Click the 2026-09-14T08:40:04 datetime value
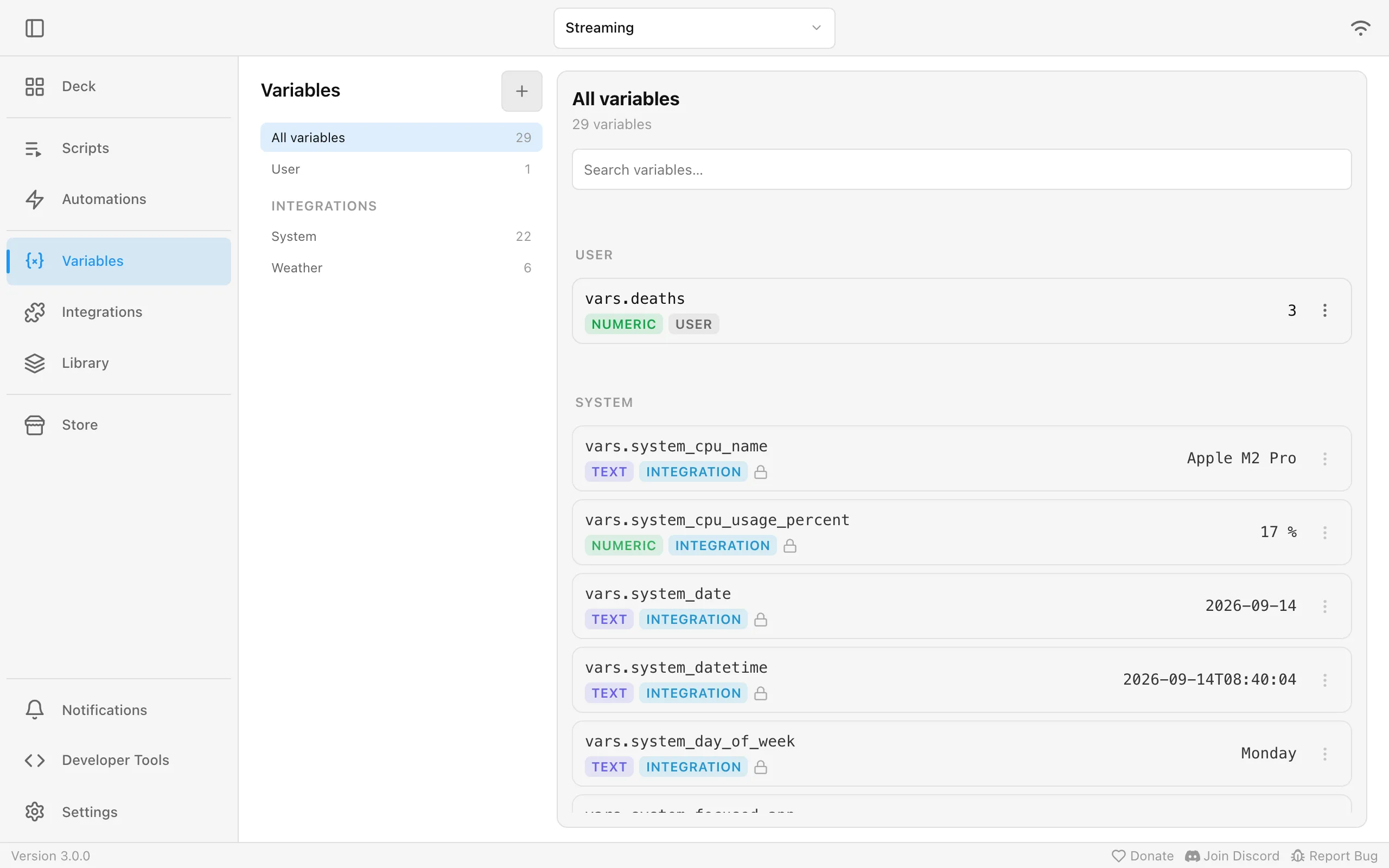 click(1209, 679)
